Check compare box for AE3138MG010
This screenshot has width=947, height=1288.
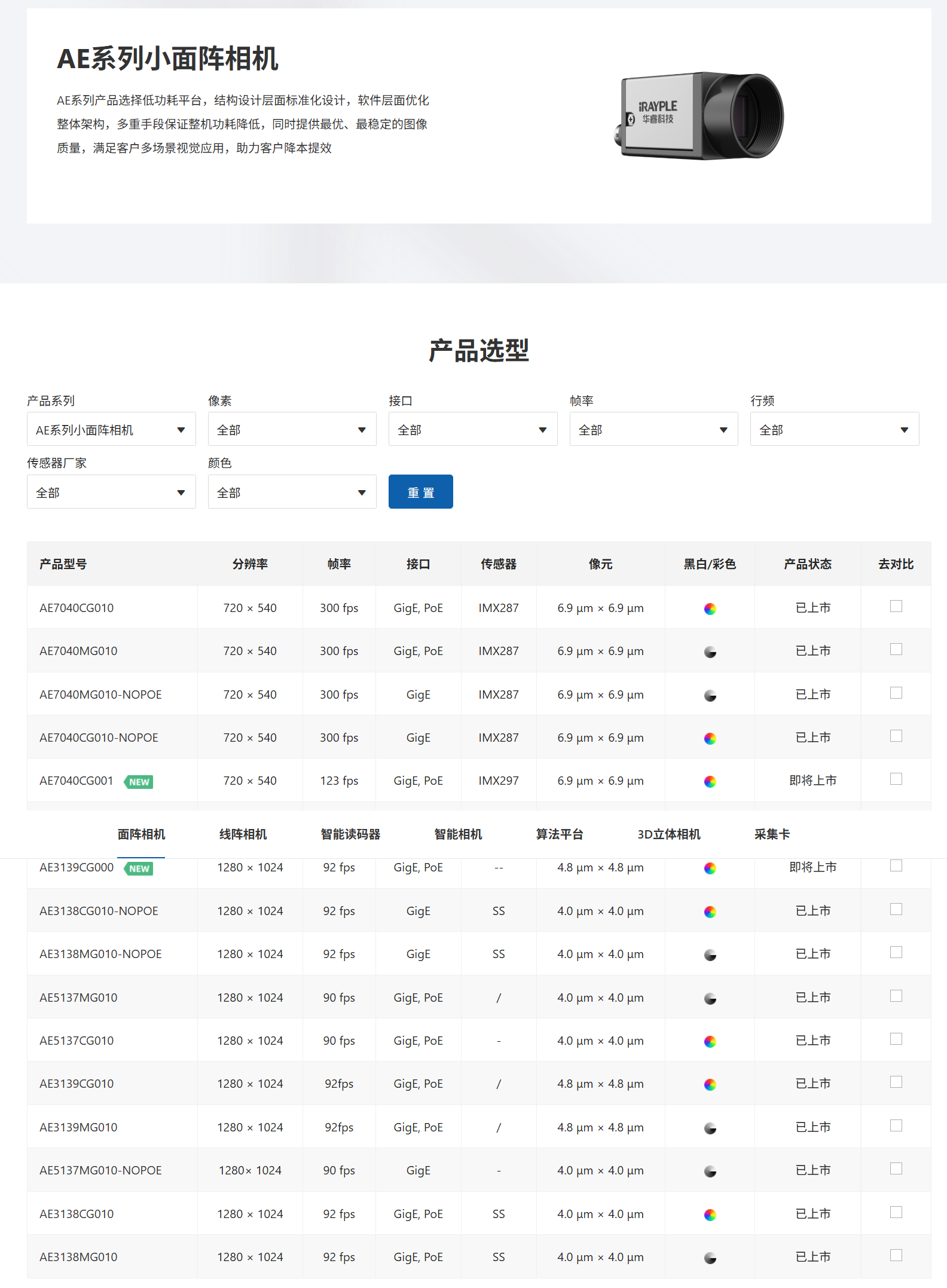[x=896, y=1255]
